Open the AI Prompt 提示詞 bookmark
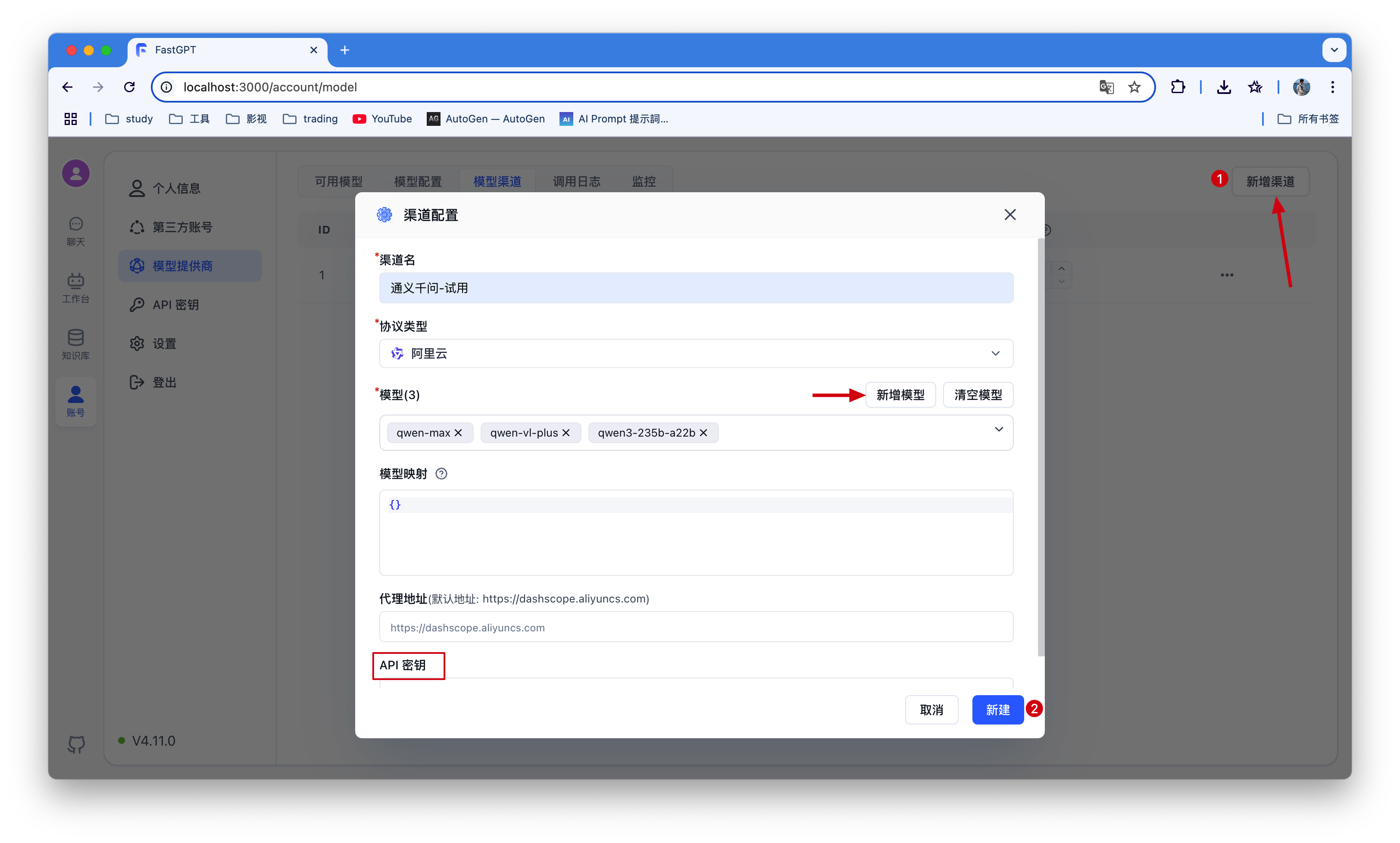 (614, 119)
